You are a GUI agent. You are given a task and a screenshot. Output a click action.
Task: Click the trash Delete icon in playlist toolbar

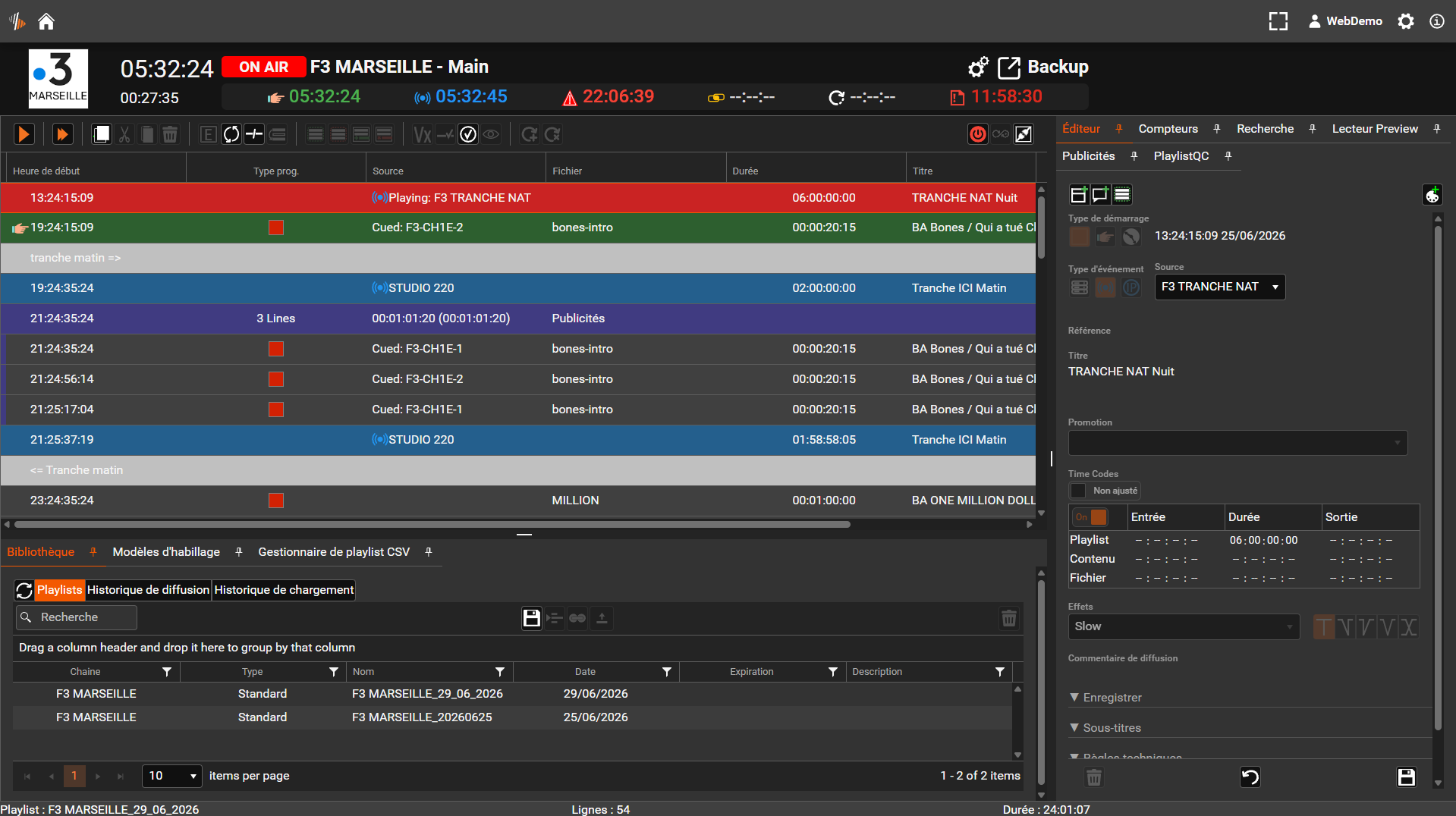170,134
